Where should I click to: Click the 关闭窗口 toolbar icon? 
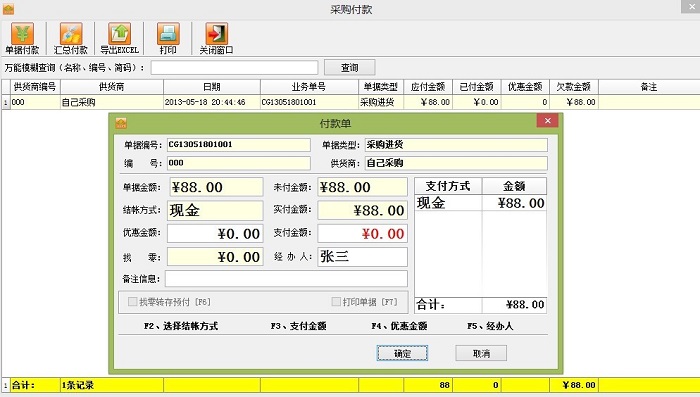(x=216, y=38)
